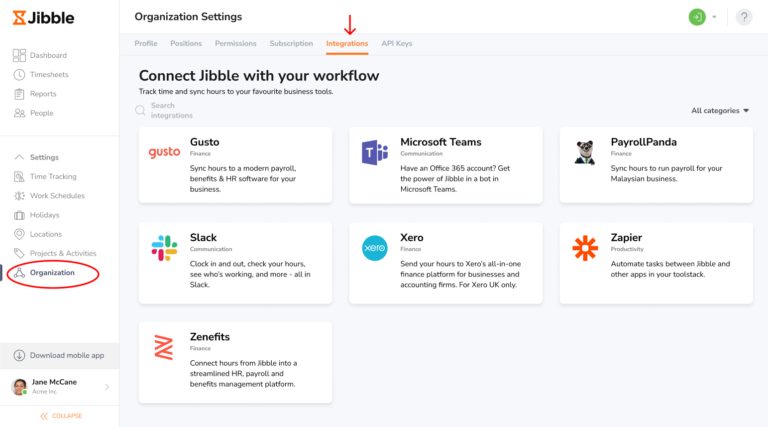
Task: Open Locations via the pin icon
Action: coord(20,234)
